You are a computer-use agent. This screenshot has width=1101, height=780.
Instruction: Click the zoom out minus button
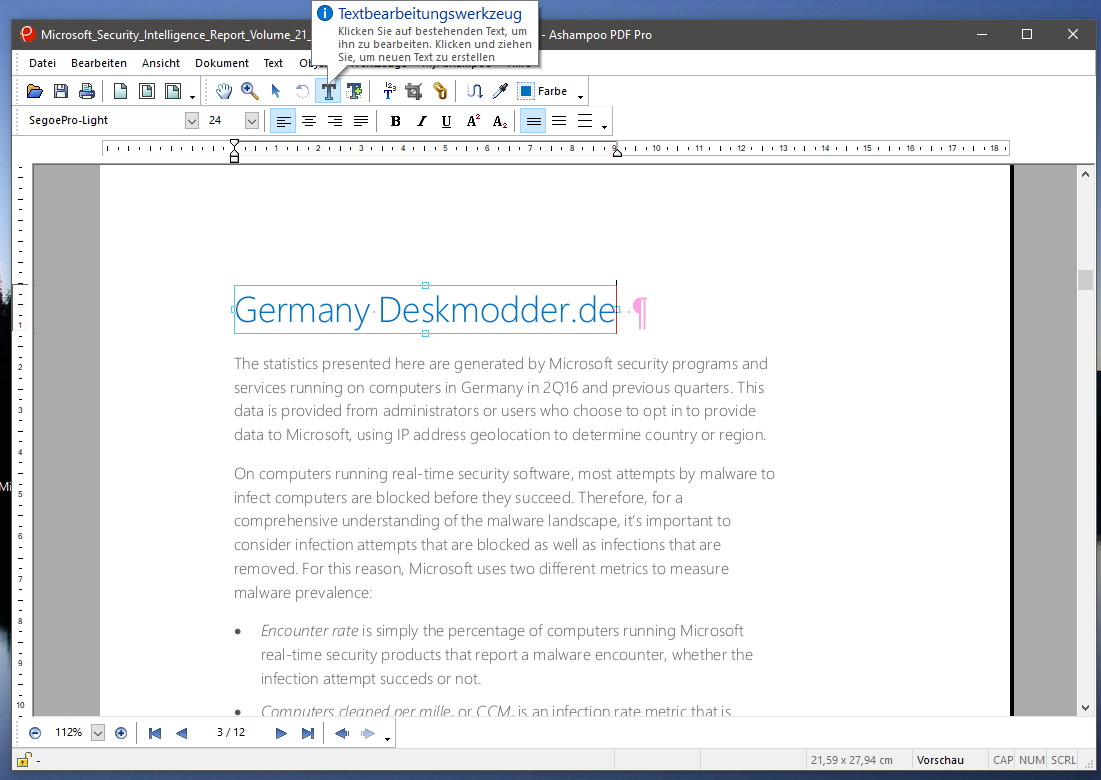click(34, 733)
